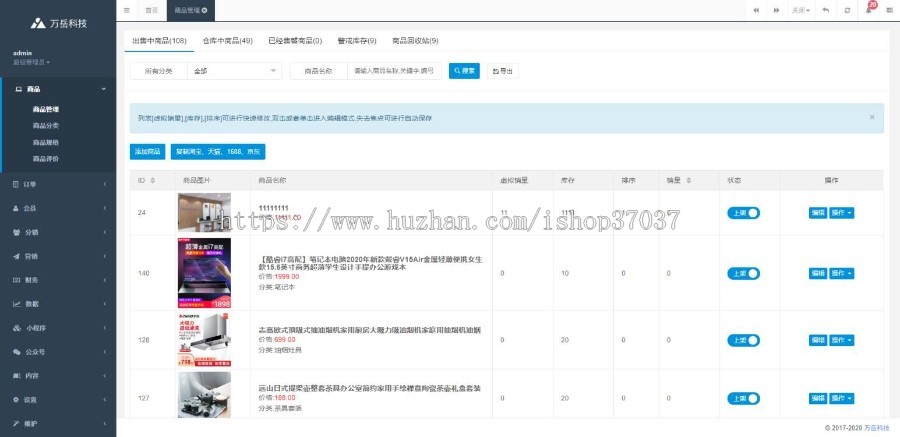
Task: Click the 添加商品 button
Action: [148, 152]
